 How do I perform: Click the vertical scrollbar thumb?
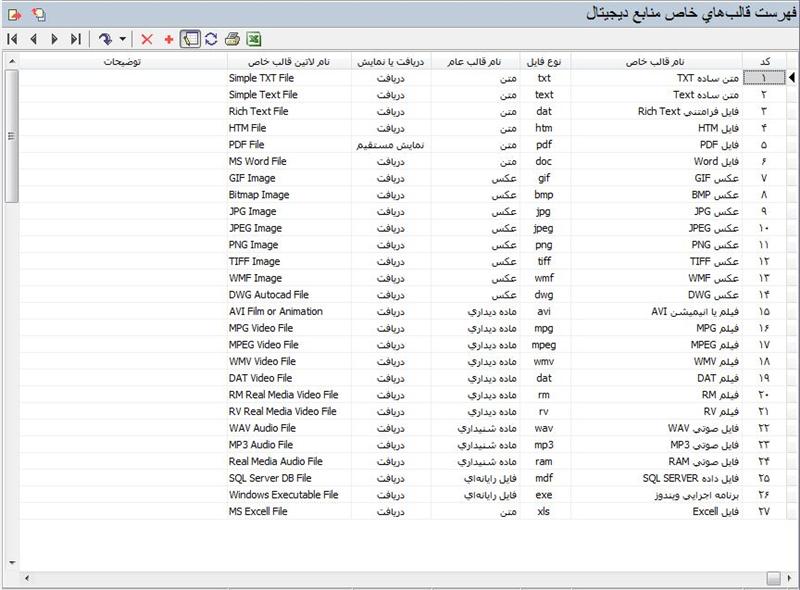coord(12,136)
